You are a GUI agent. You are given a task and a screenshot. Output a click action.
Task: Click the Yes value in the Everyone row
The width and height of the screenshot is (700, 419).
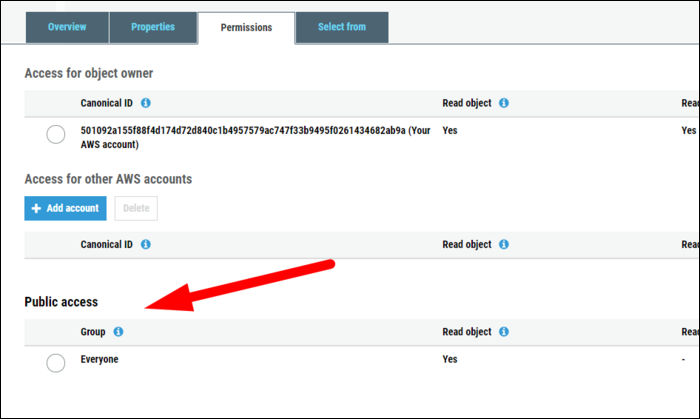coord(450,359)
